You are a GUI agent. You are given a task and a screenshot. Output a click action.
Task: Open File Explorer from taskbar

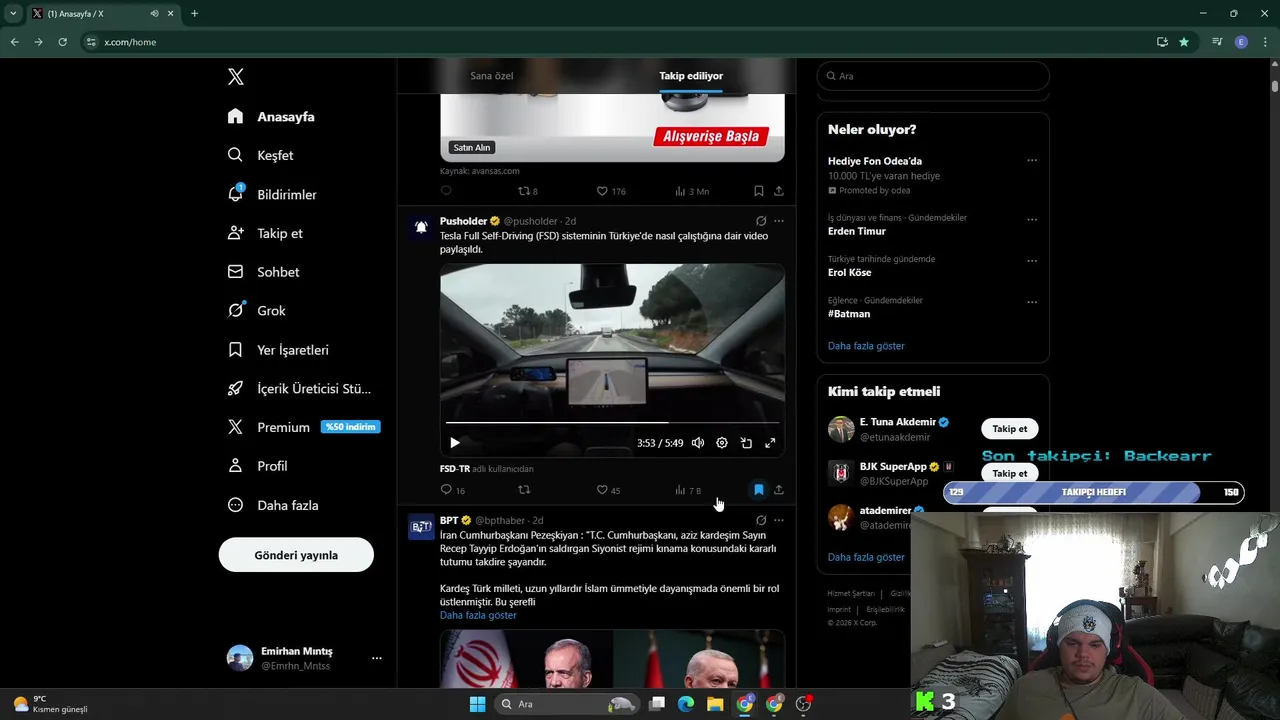point(715,704)
